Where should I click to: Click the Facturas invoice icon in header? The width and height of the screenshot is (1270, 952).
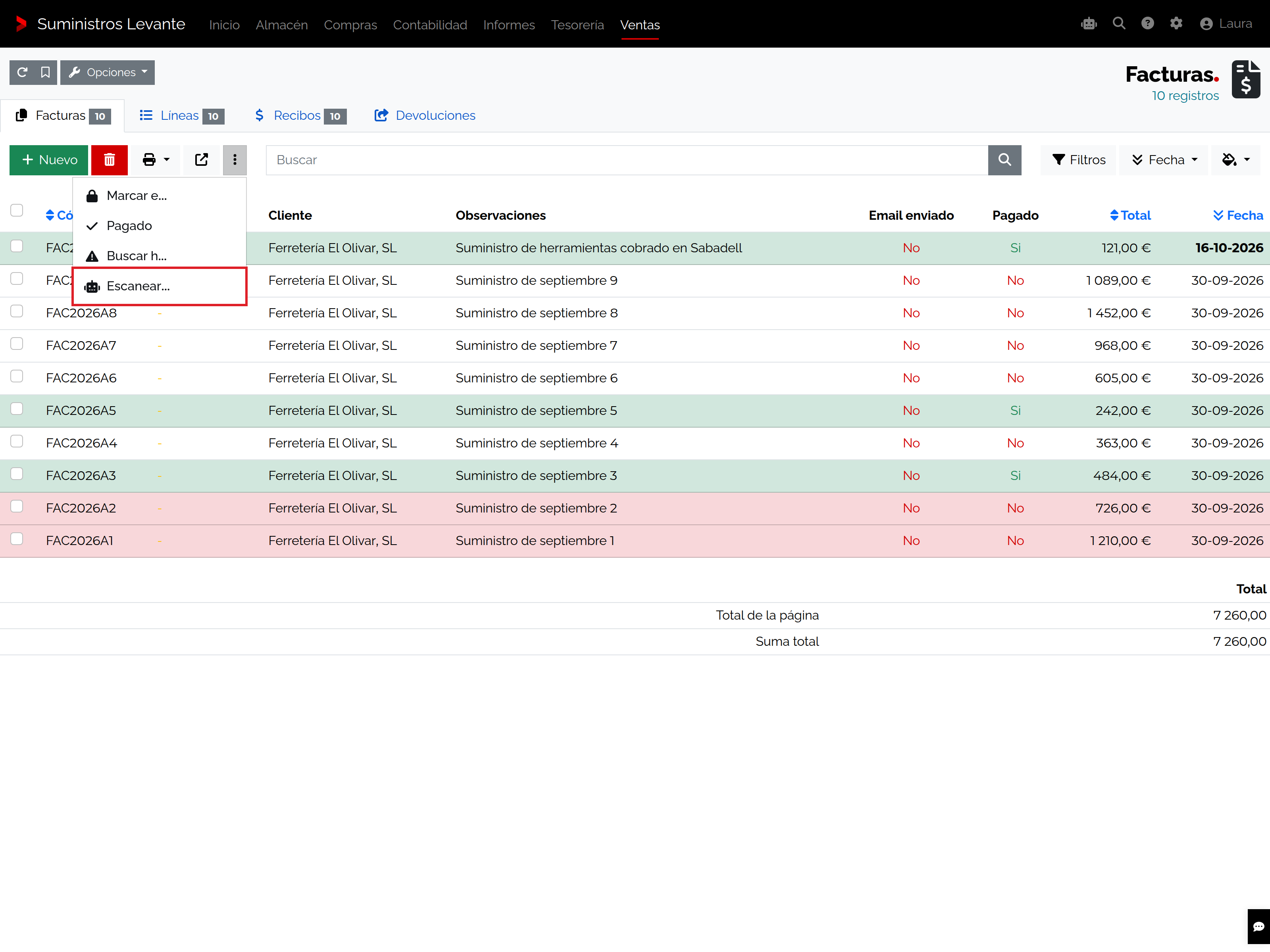1246,80
